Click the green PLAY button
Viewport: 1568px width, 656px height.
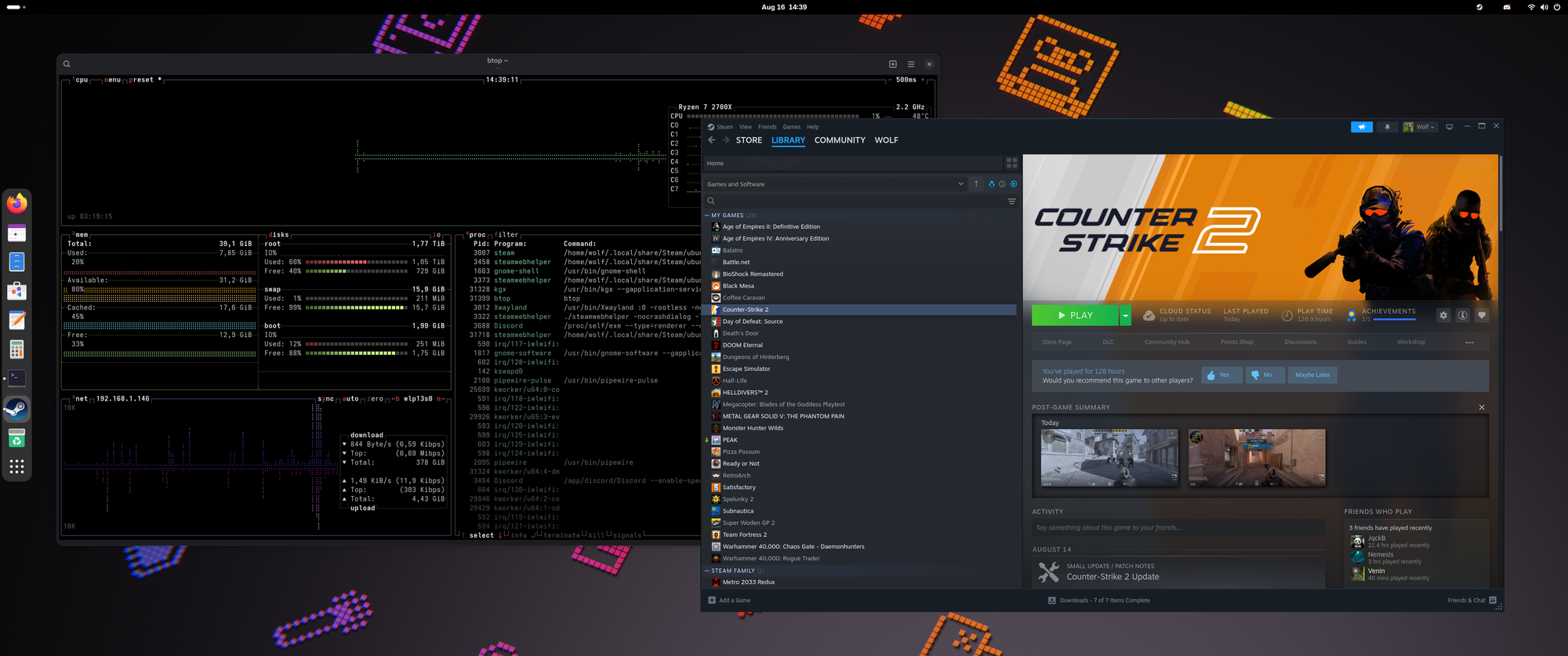click(1075, 315)
